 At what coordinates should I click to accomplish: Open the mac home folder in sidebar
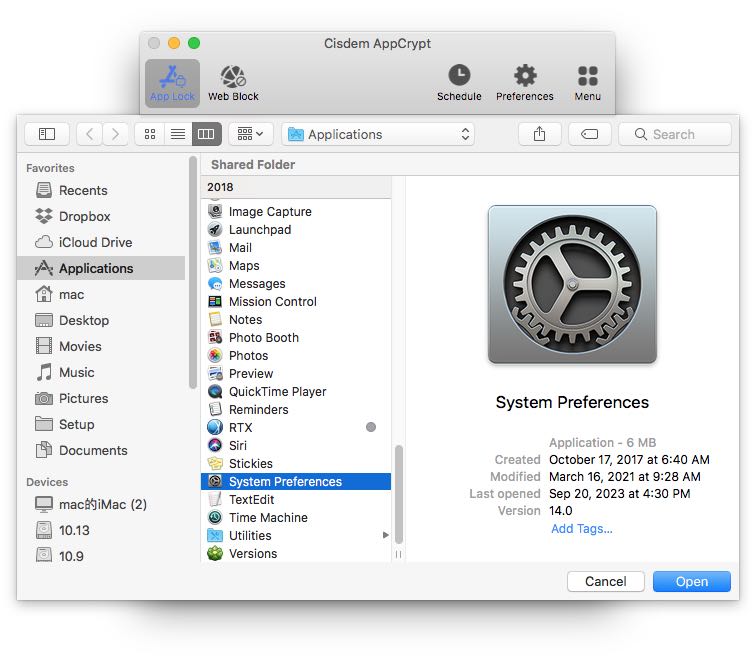tap(101, 294)
